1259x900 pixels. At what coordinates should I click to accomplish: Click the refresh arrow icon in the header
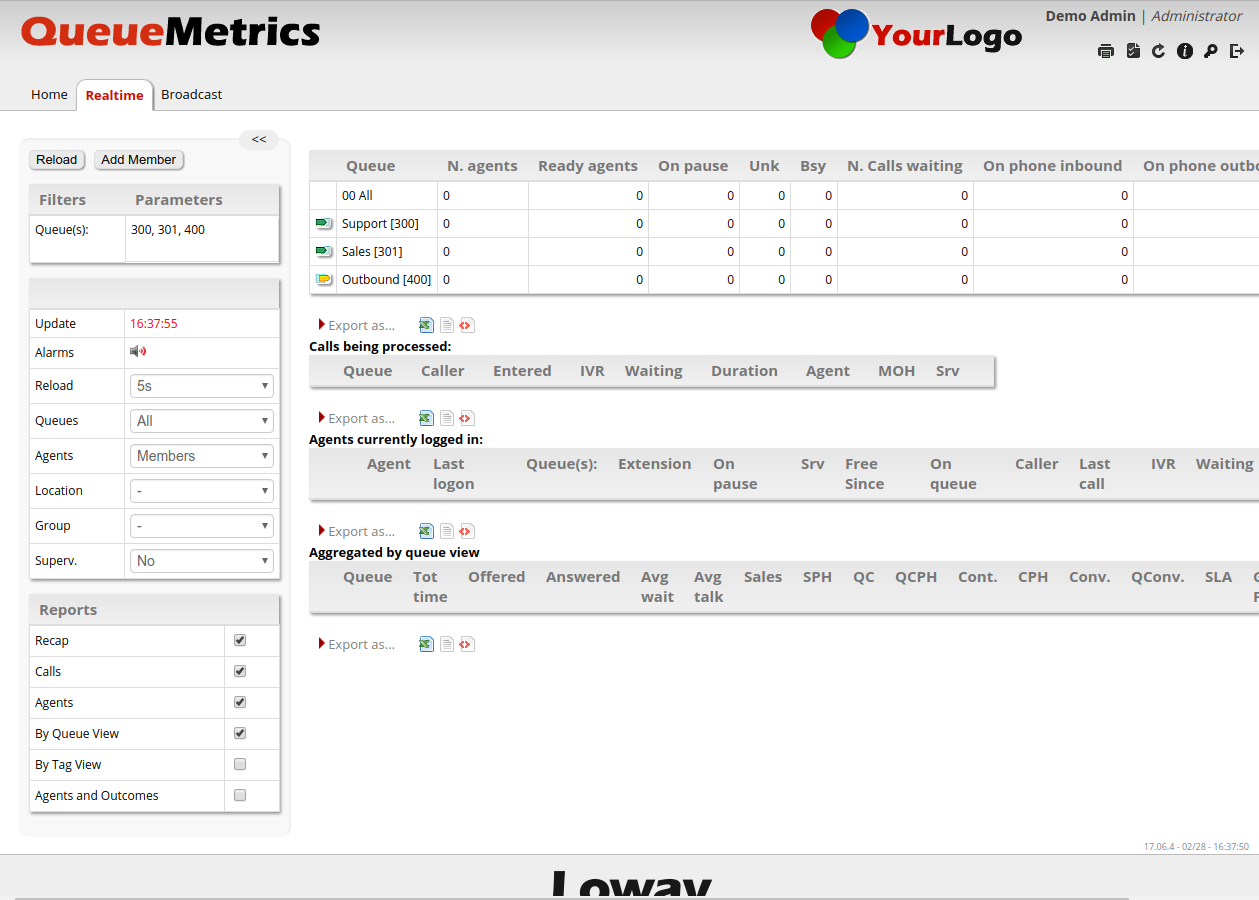(x=1158, y=51)
